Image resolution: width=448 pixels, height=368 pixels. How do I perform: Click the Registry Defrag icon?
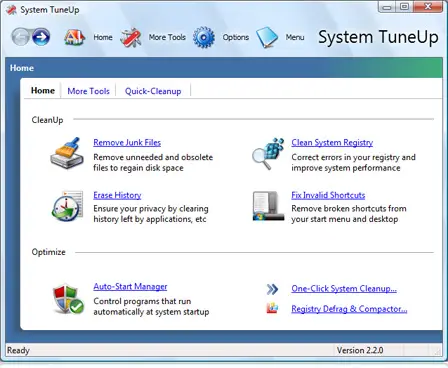point(272,308)
